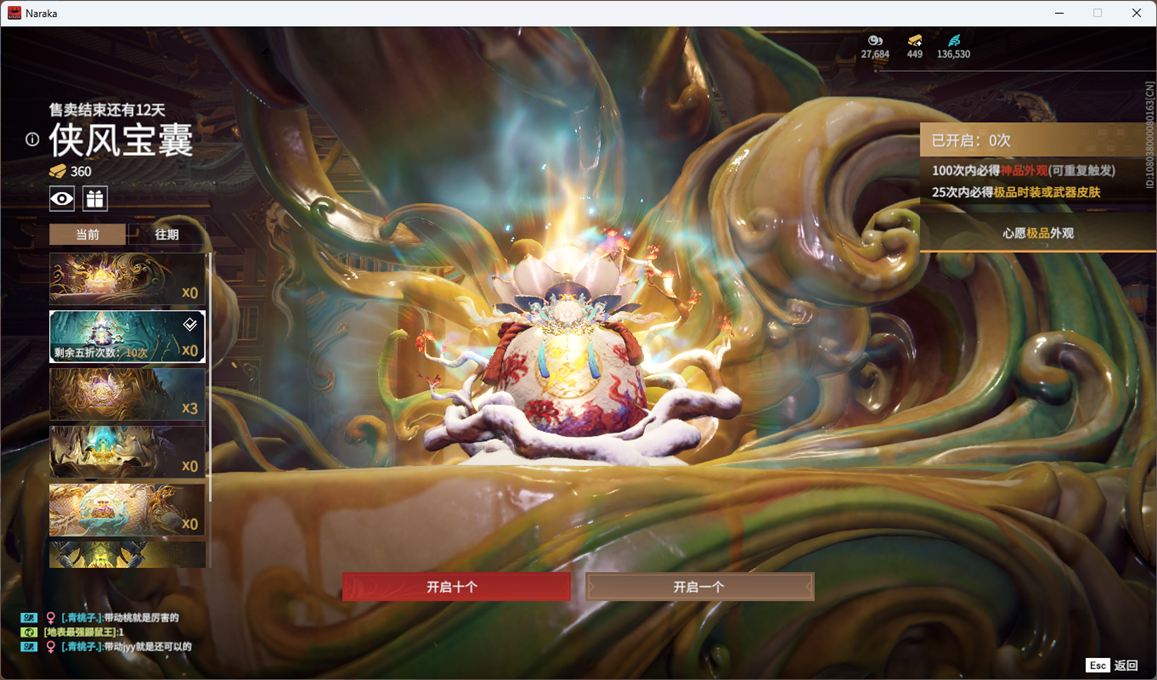Click the silver coin currency icon above 27,684
This screenshot has height=680, width=1157.
(875, 41)
